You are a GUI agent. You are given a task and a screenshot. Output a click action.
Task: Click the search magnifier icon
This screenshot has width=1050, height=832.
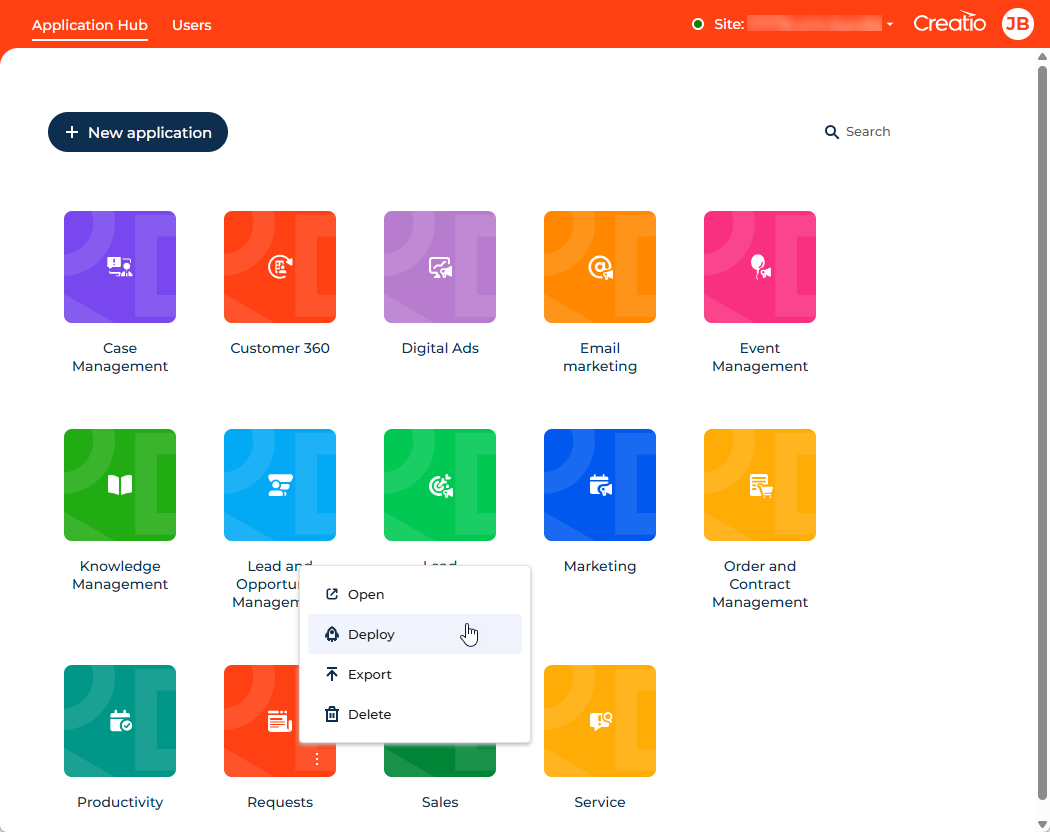(831, 132)
